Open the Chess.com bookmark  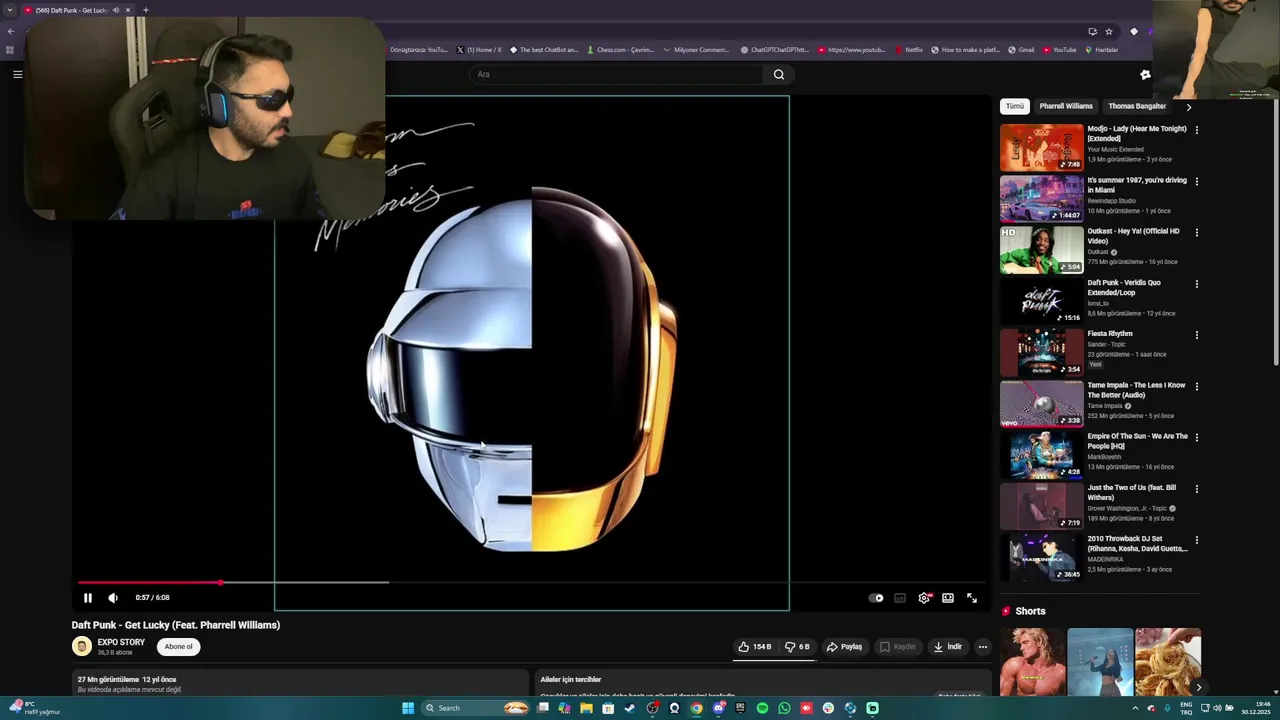click(621, 50)
